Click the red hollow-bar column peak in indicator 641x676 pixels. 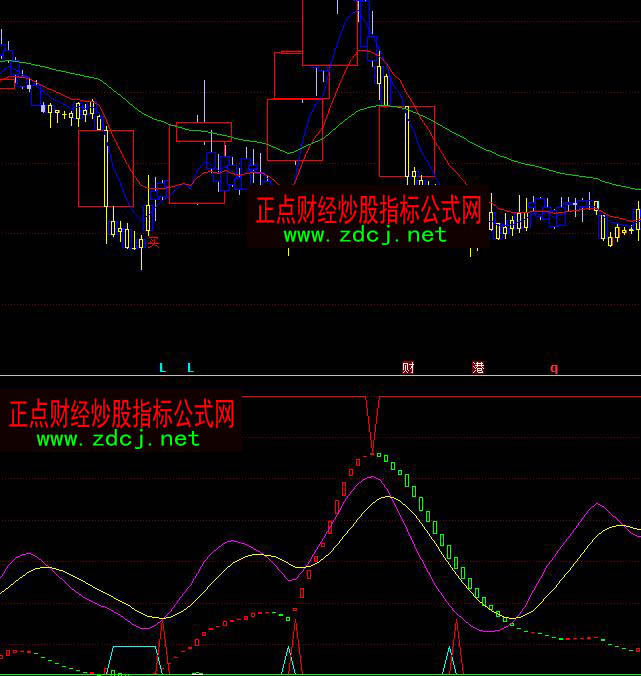click(371, 456)
